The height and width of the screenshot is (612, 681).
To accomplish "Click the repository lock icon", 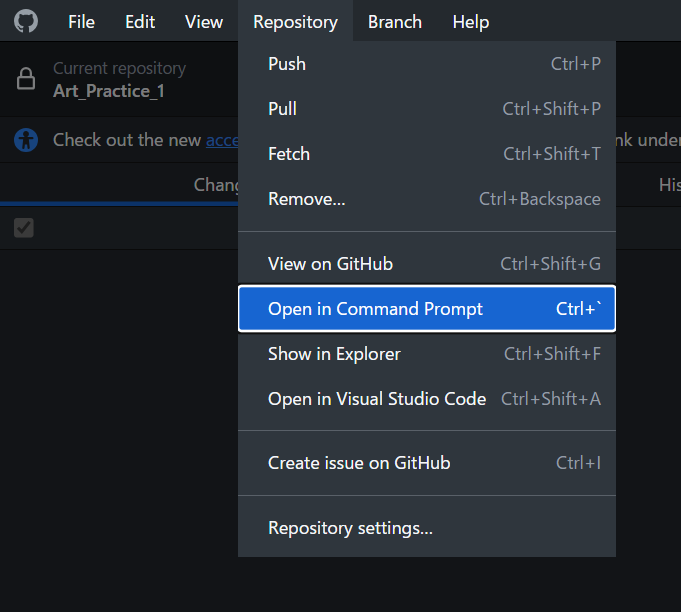I will [x=26, y=80].
